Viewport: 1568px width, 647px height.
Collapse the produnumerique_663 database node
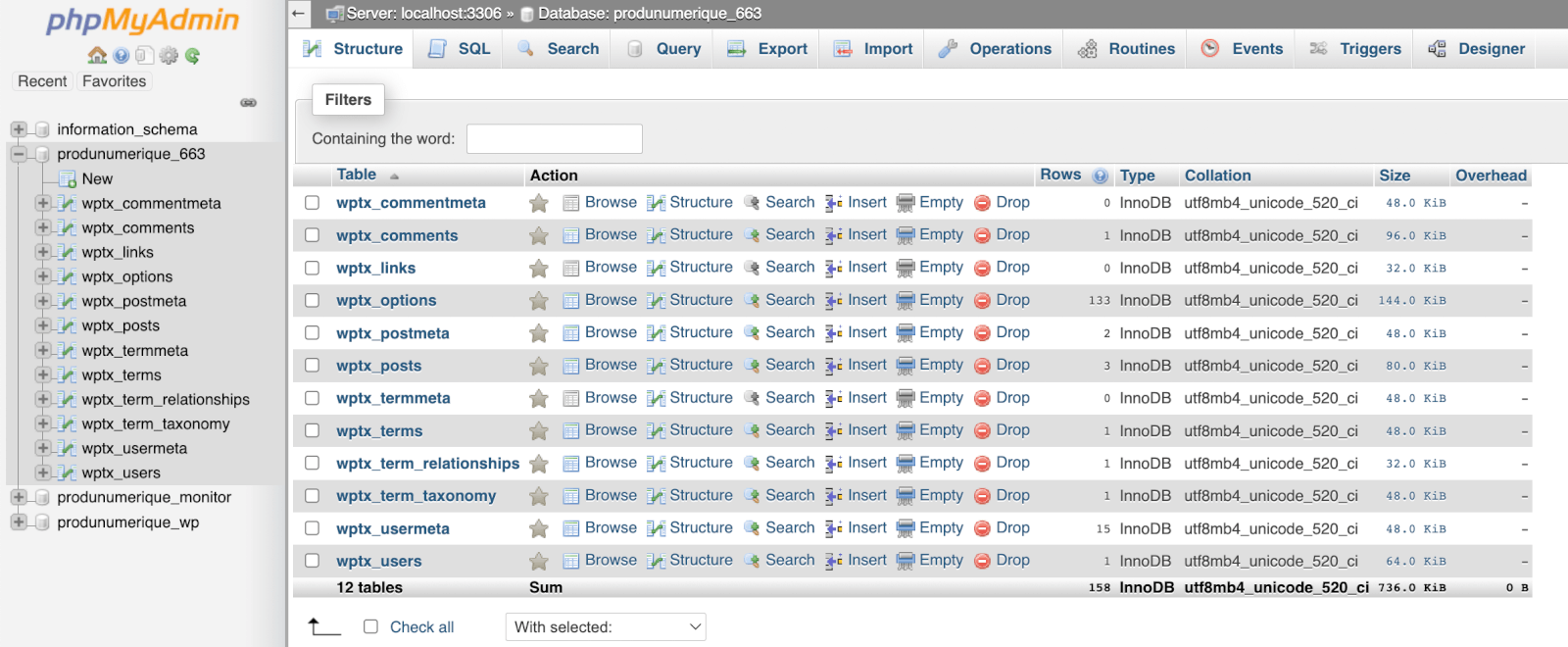[x=19, y=154]
